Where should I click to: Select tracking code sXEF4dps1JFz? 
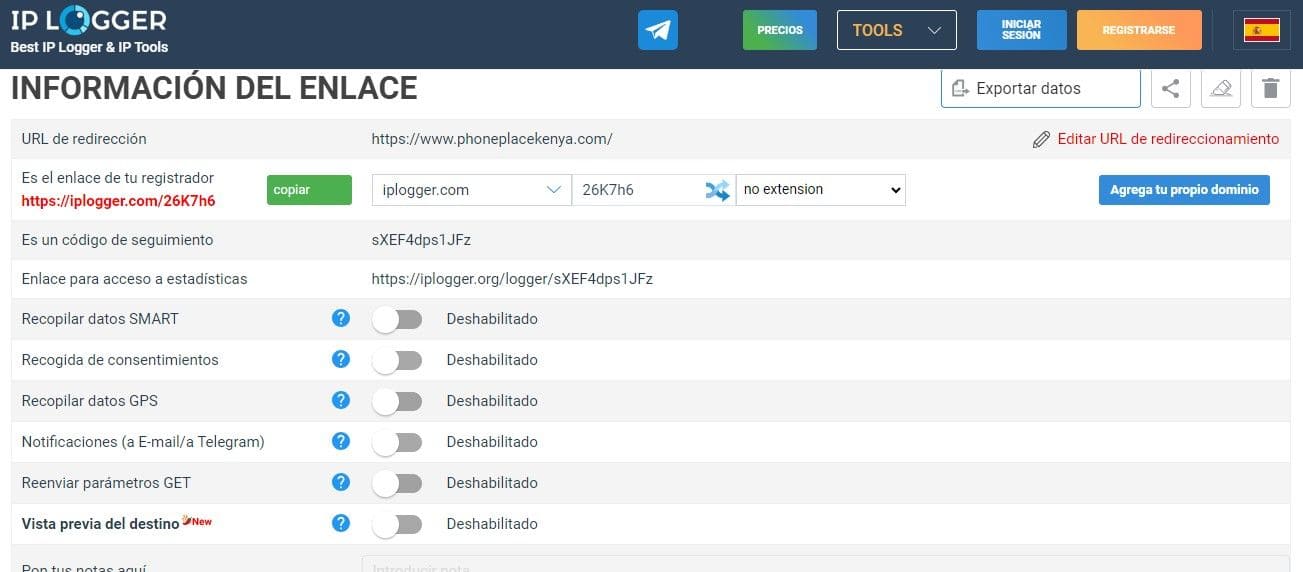click(421, 240)
